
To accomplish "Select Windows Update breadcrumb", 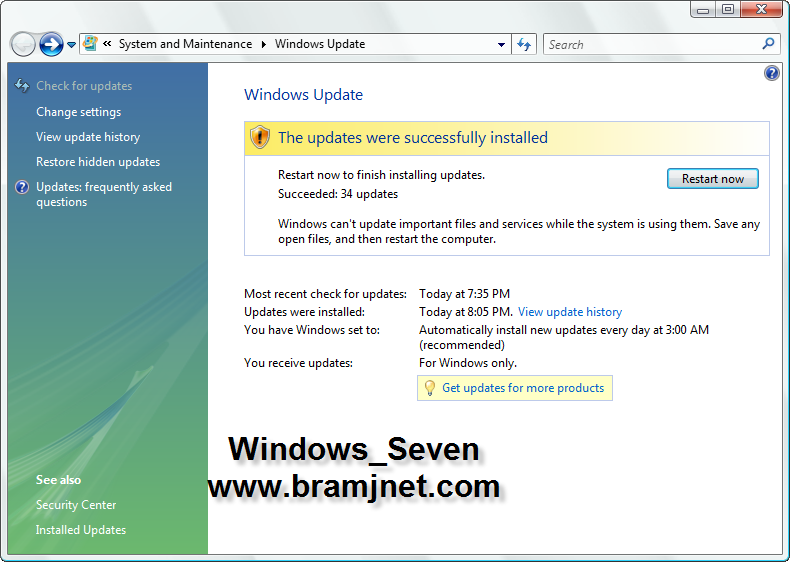I will pos(320,44).
